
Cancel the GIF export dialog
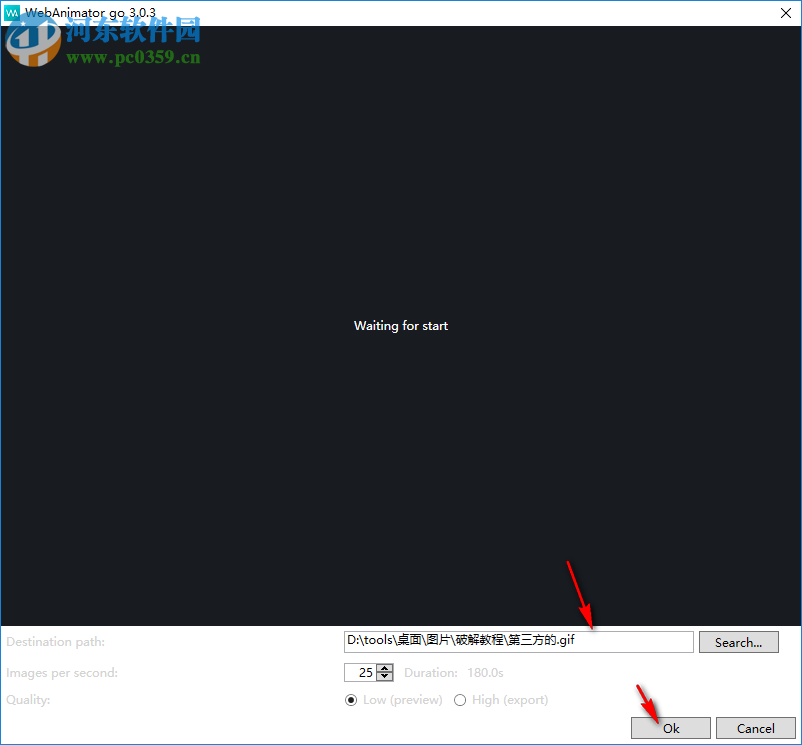pyautogui.click(x=755, y=727)
